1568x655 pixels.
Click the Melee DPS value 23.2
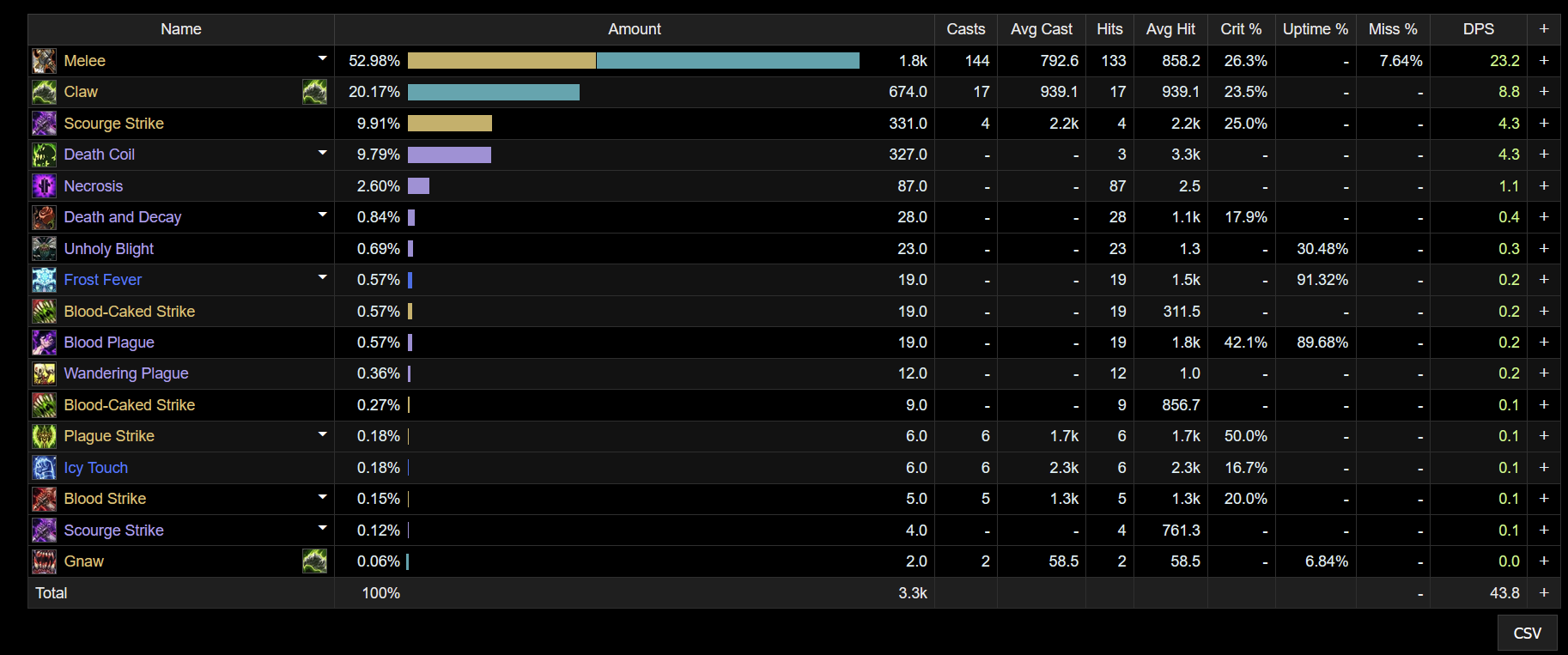pos(1504,61)
